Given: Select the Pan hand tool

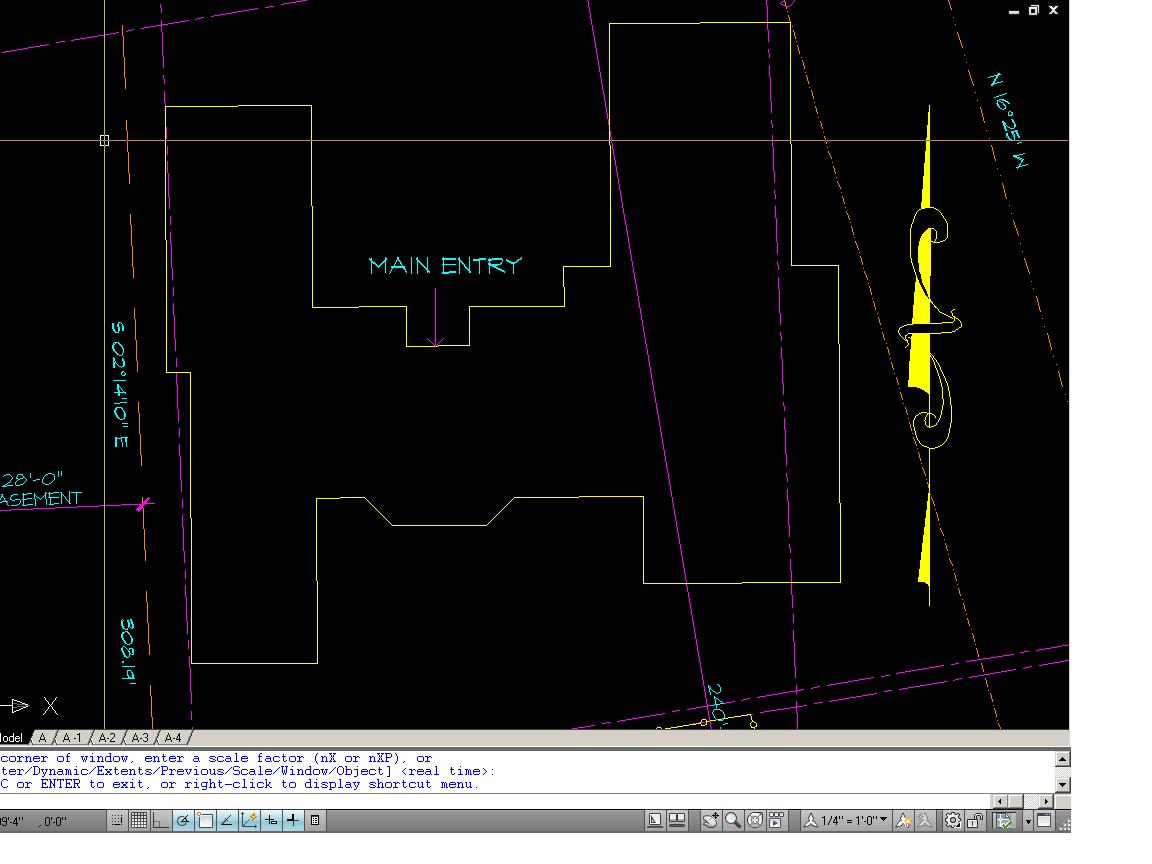Looking at the screenshot, I should [710, 821].
